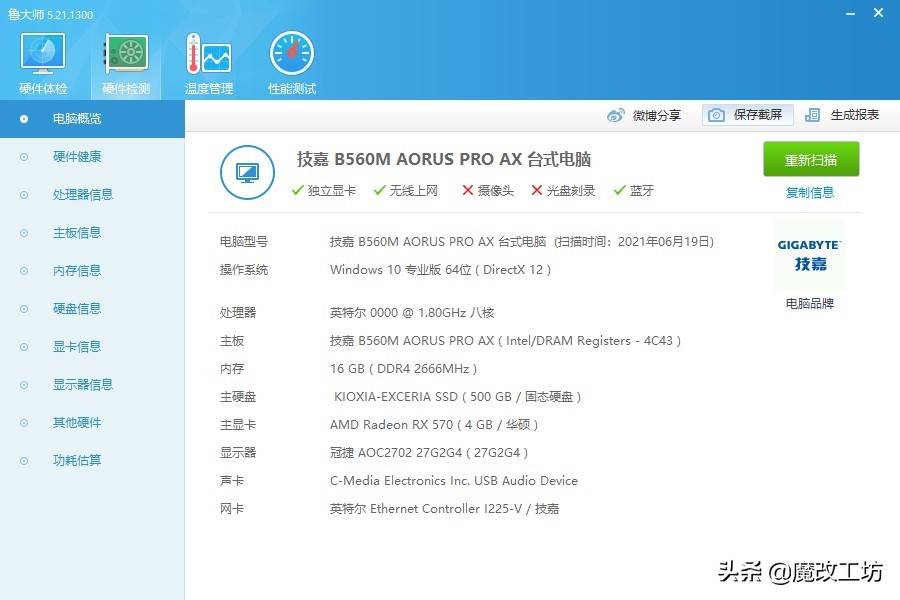This screenshot has height=600, width=900.
Task: Click the red X beside 摄像头
Action: click(x=465, y=190)
